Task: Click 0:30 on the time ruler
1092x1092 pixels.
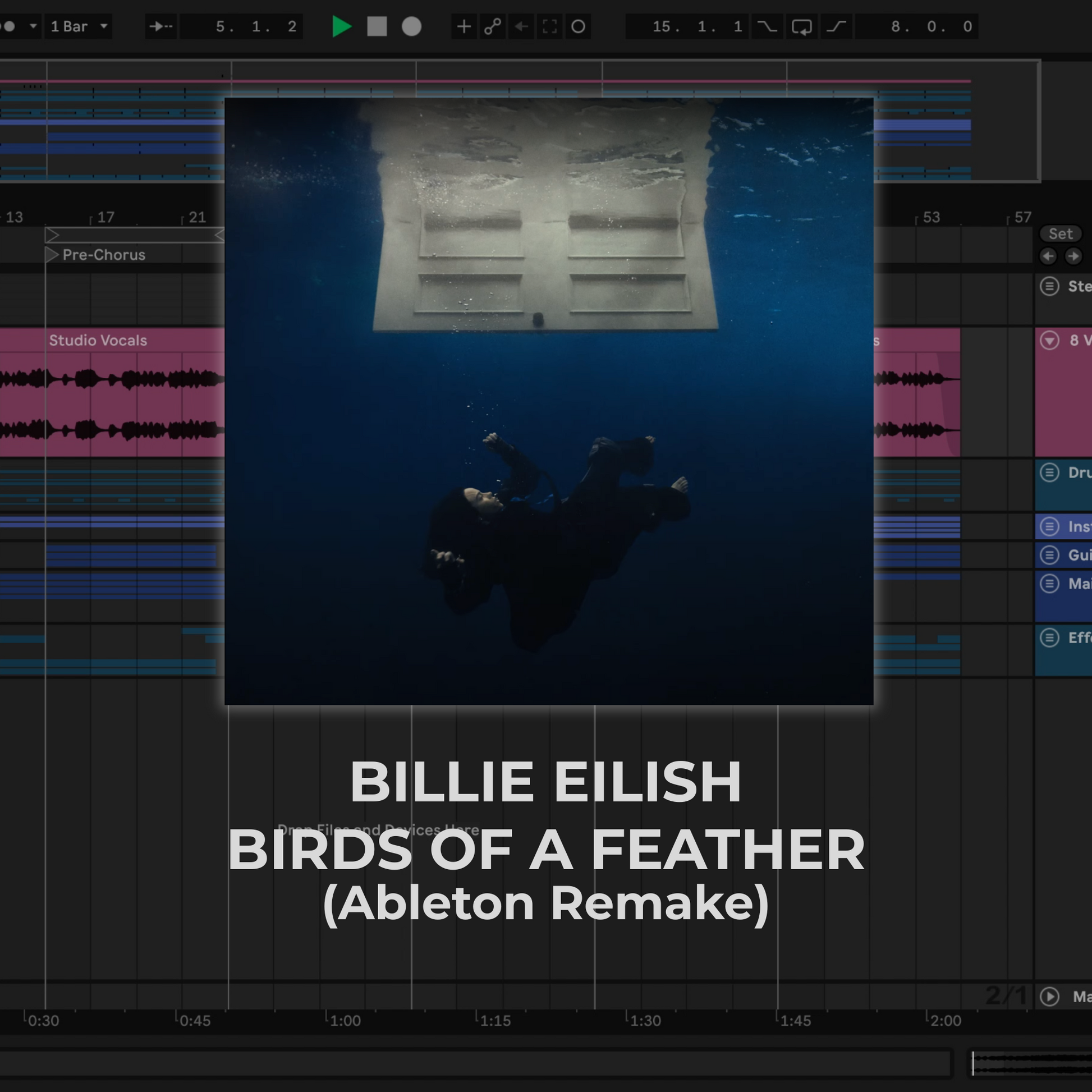Action: pos(43,1021)
